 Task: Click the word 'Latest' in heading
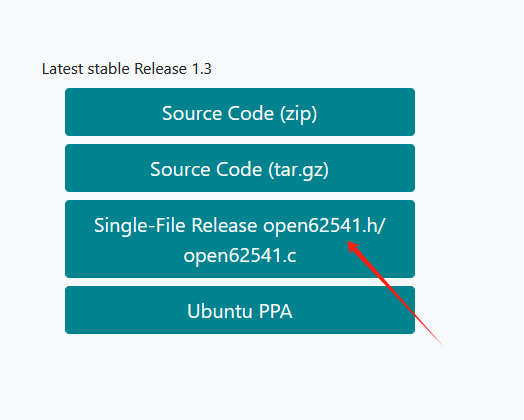coord(62,69)
